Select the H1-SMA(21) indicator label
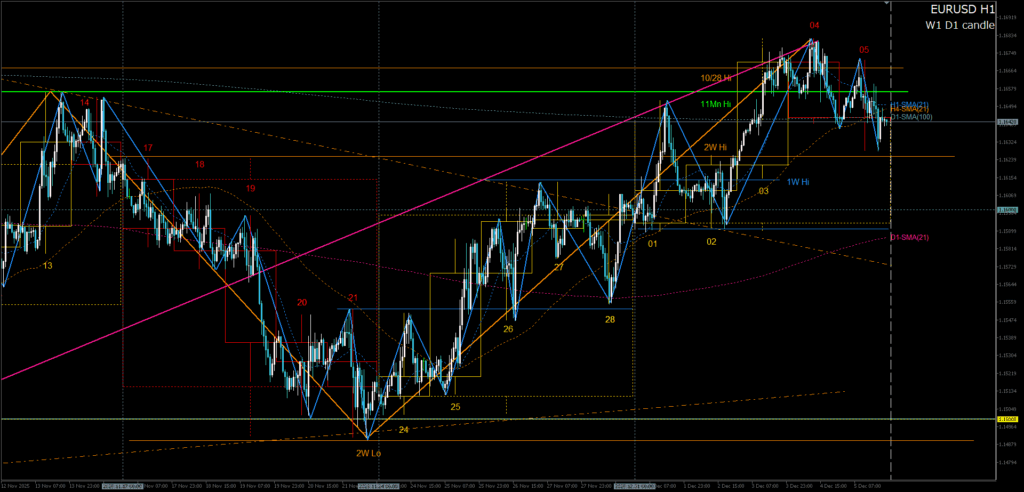 910,104
